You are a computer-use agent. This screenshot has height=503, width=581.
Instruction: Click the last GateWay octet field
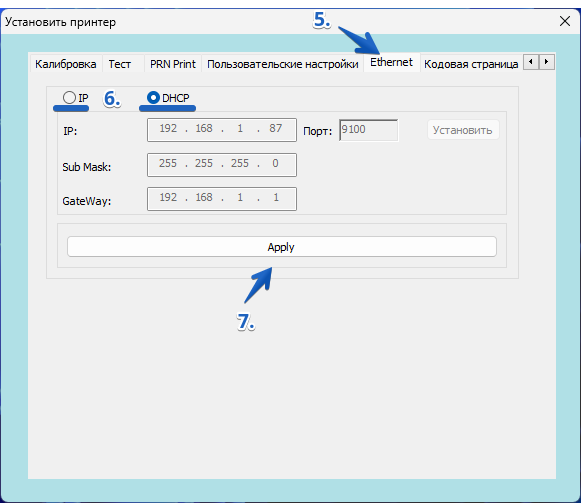point(276,198)
